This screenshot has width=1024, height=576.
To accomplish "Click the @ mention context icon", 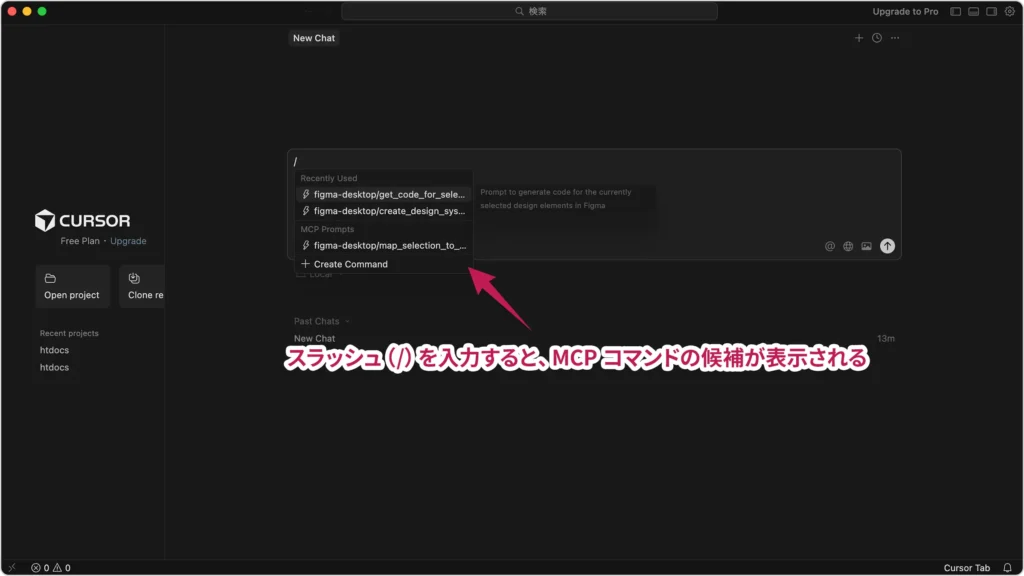I will click(831, 245).
